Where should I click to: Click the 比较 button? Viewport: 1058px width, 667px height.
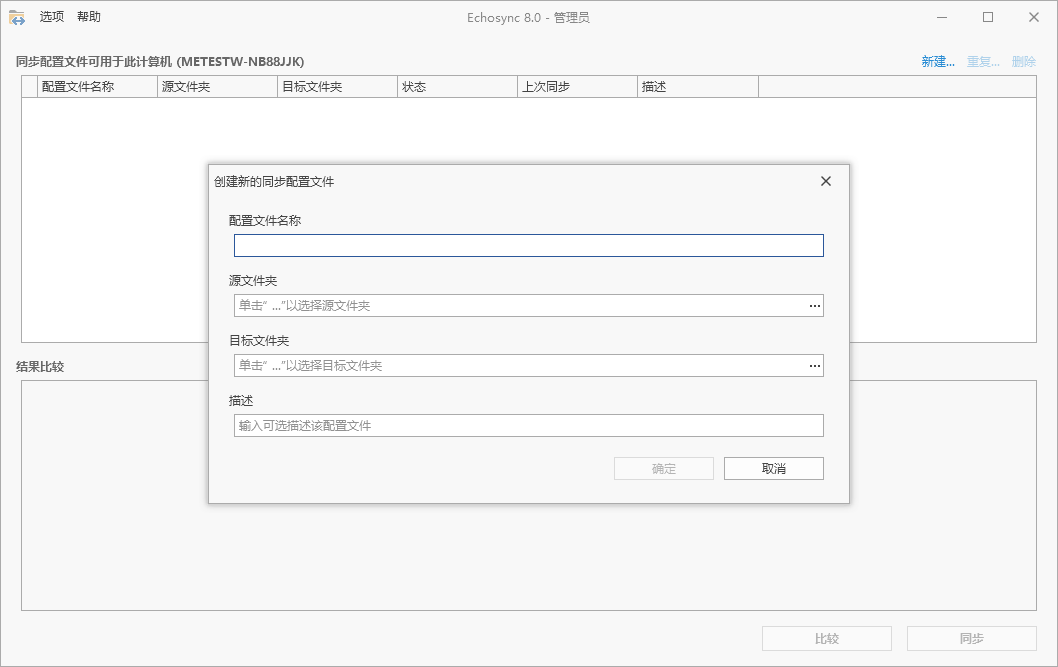click(826, 638)
